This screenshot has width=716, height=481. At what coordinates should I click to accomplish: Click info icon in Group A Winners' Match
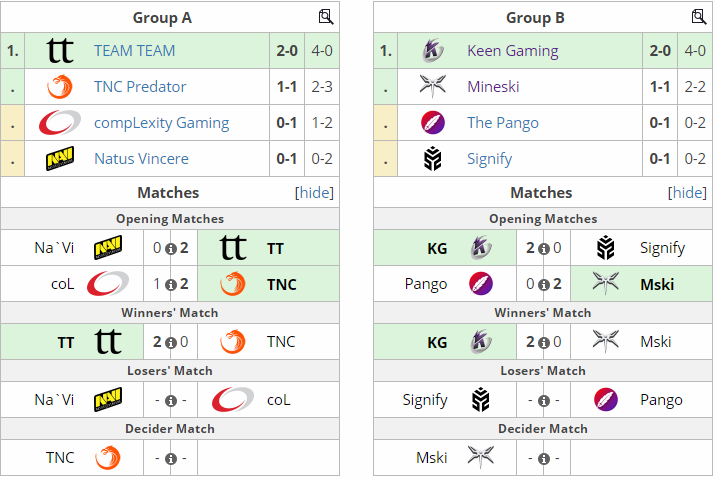pyautogui.click(x=171, y=343)
